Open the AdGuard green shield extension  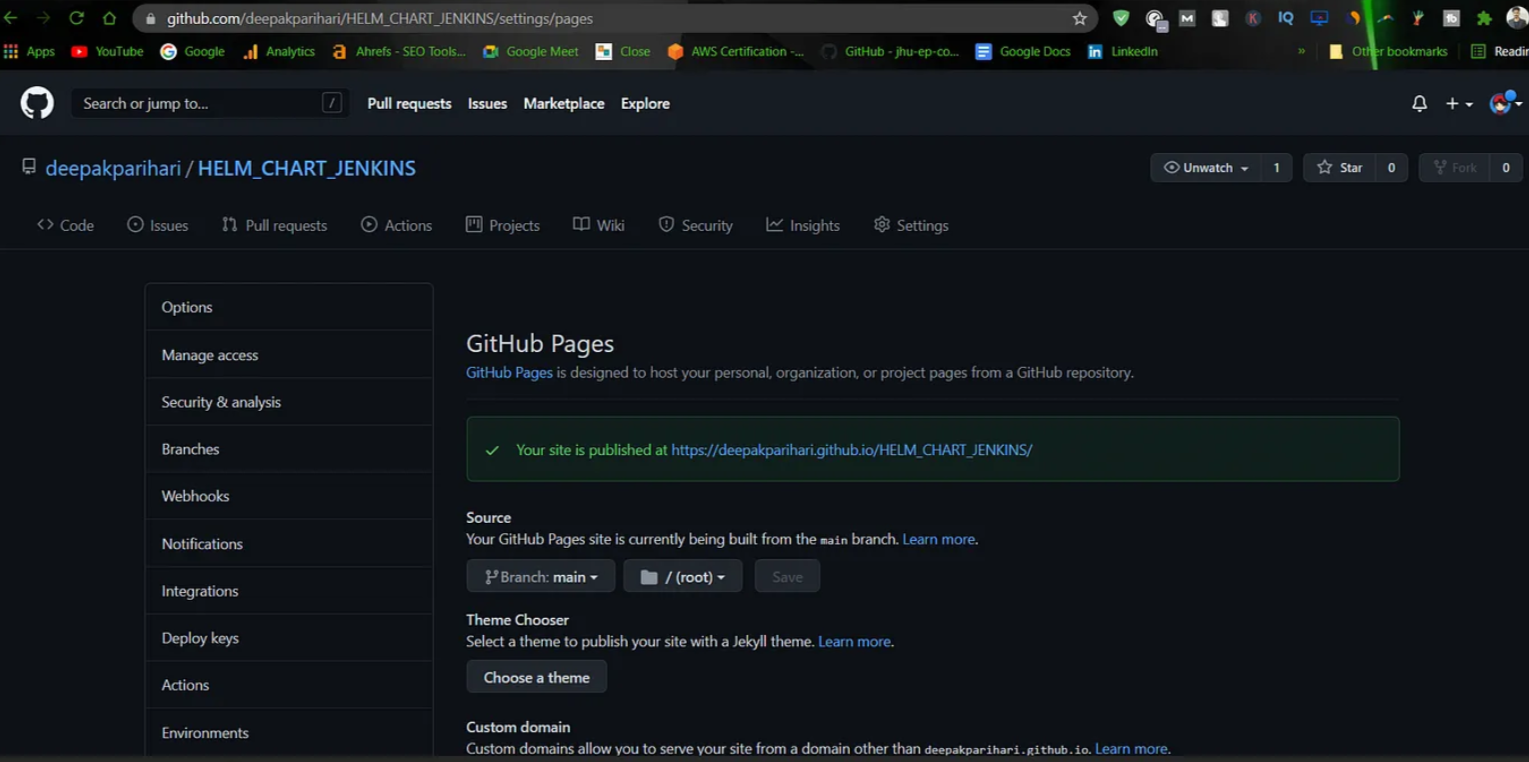click(1121, 18)
